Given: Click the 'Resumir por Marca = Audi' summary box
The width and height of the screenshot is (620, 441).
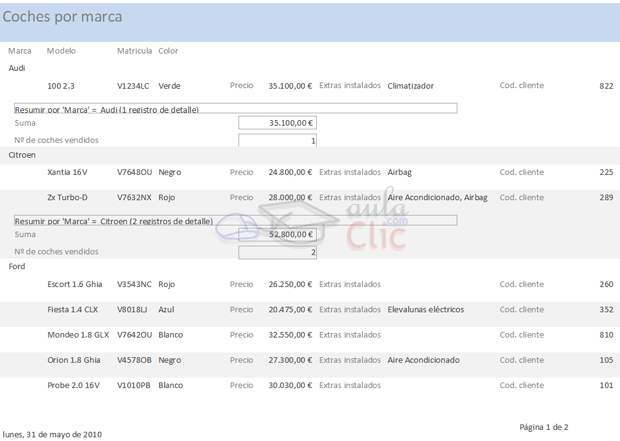Looking at the screenshot, I should pos(235,109).
